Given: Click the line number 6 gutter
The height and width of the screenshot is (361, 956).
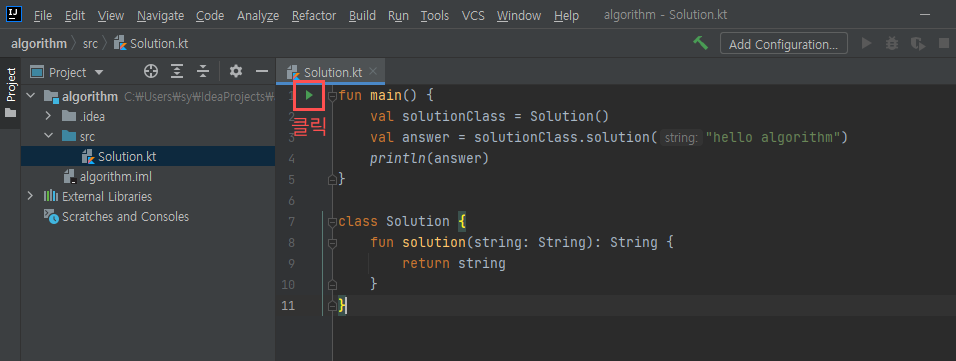Looking at the screenshot, I should tap(290, 201).
